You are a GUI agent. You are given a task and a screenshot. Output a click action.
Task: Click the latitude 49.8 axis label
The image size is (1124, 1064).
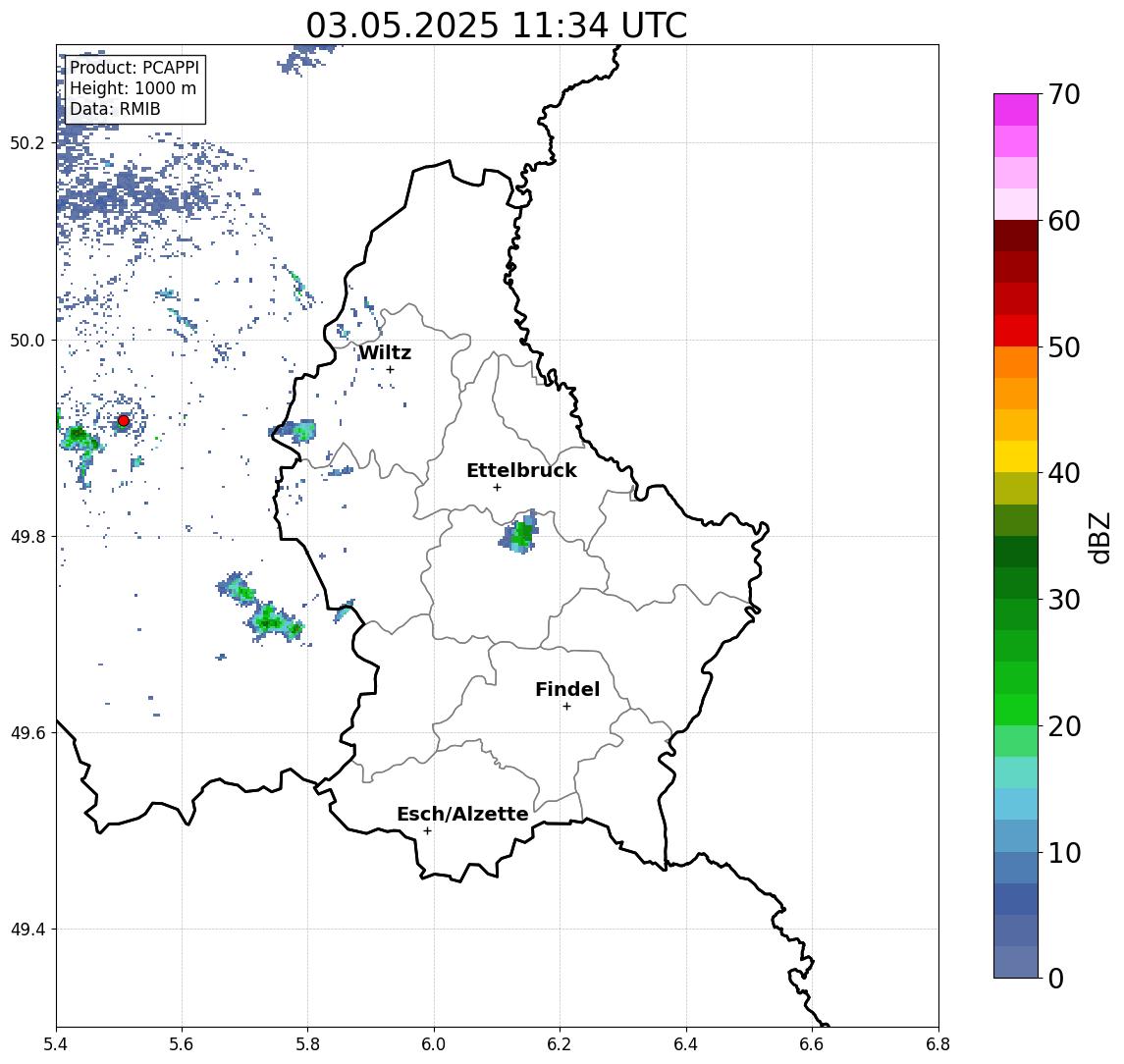coord(27,536)
